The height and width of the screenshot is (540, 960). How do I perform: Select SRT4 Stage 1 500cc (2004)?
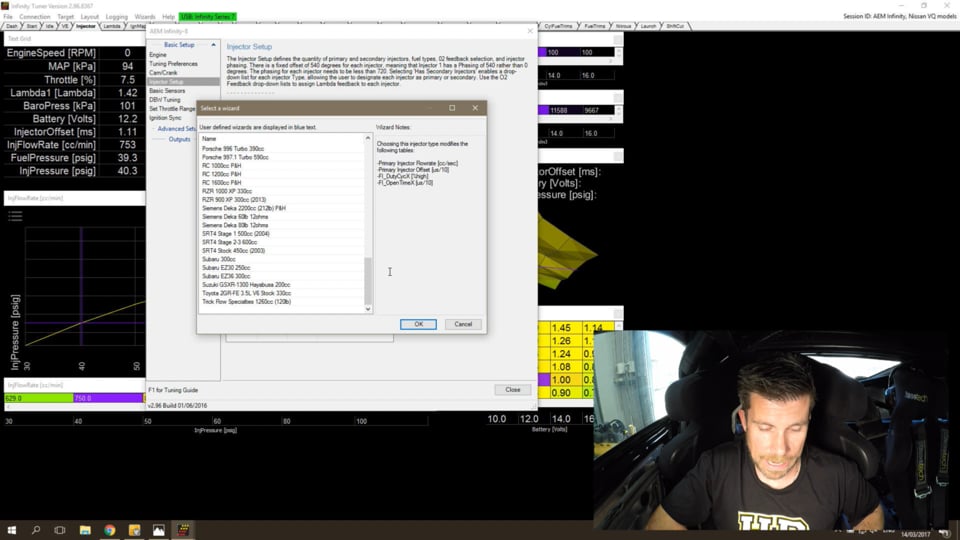[x=236, y=234]
